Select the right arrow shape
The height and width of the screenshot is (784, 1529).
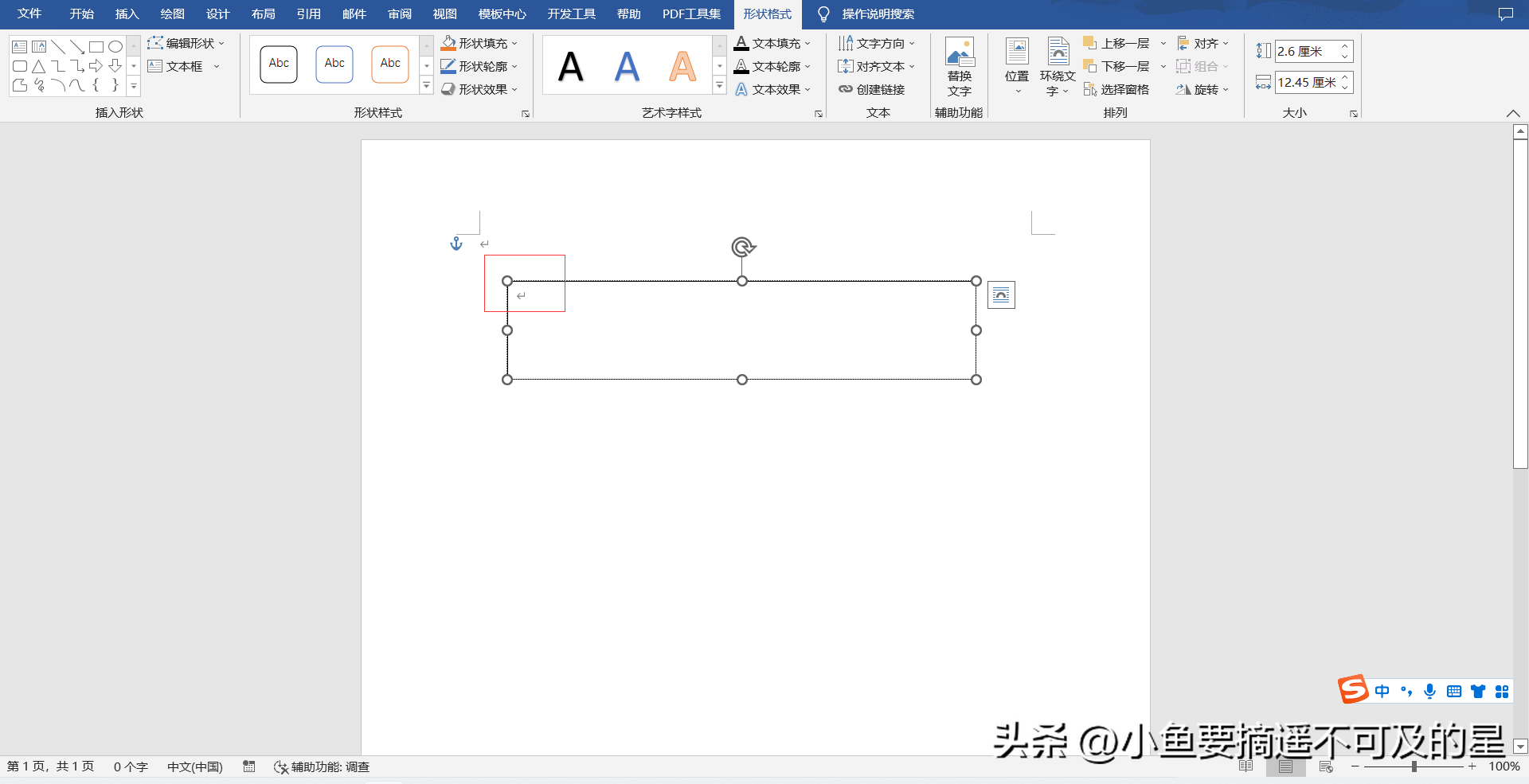coord(96,66)
